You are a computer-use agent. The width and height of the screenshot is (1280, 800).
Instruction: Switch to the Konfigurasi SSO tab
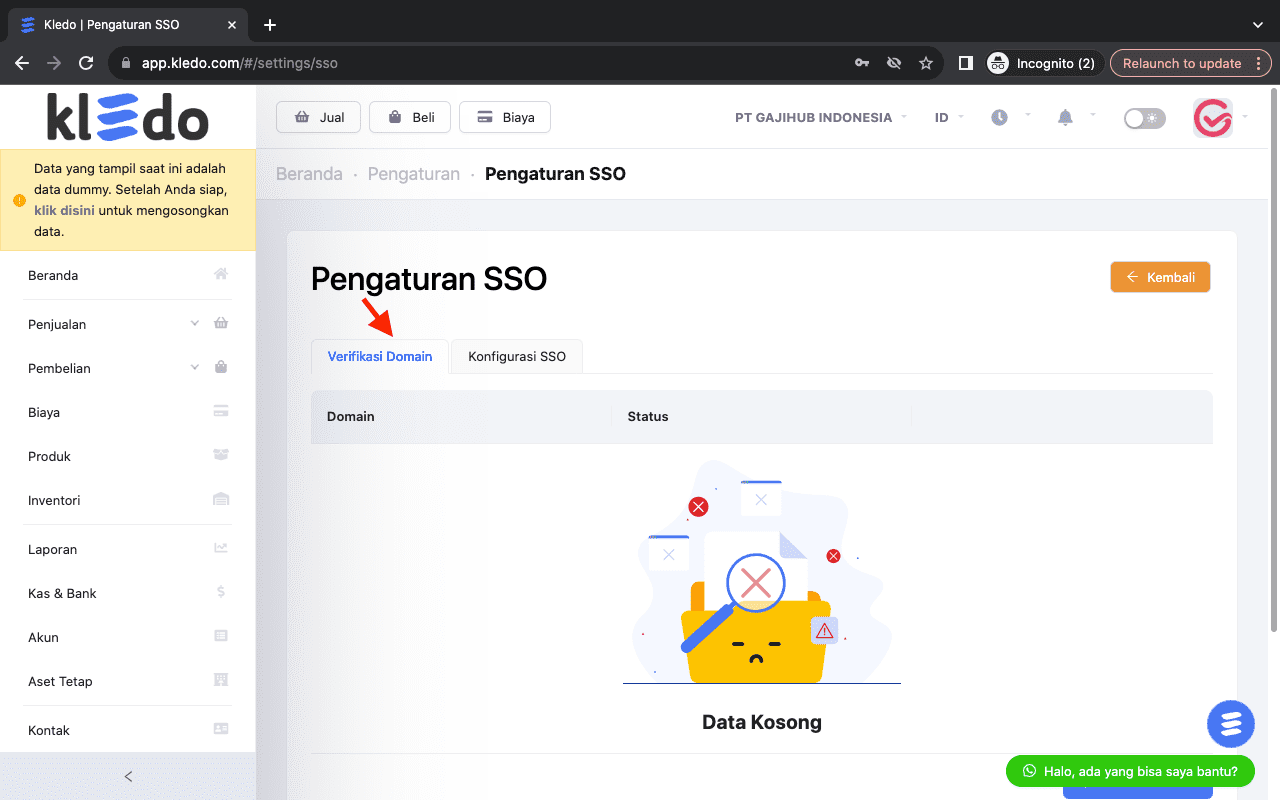(x=516, y=356)
